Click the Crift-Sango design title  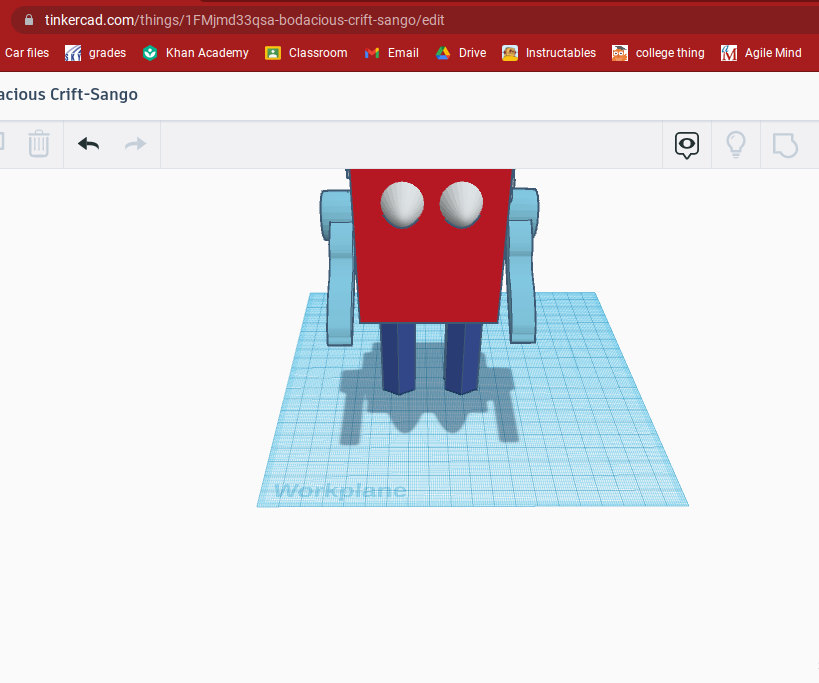[69, 94]
